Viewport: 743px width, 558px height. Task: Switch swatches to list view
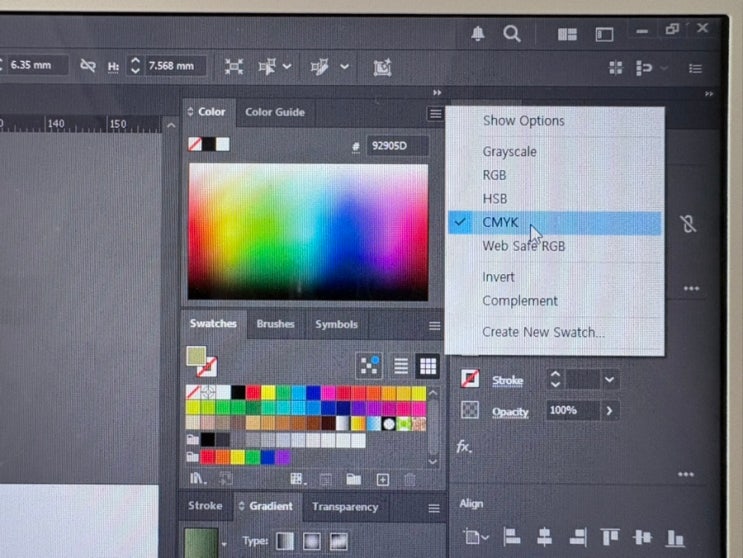tap(400, 366)
